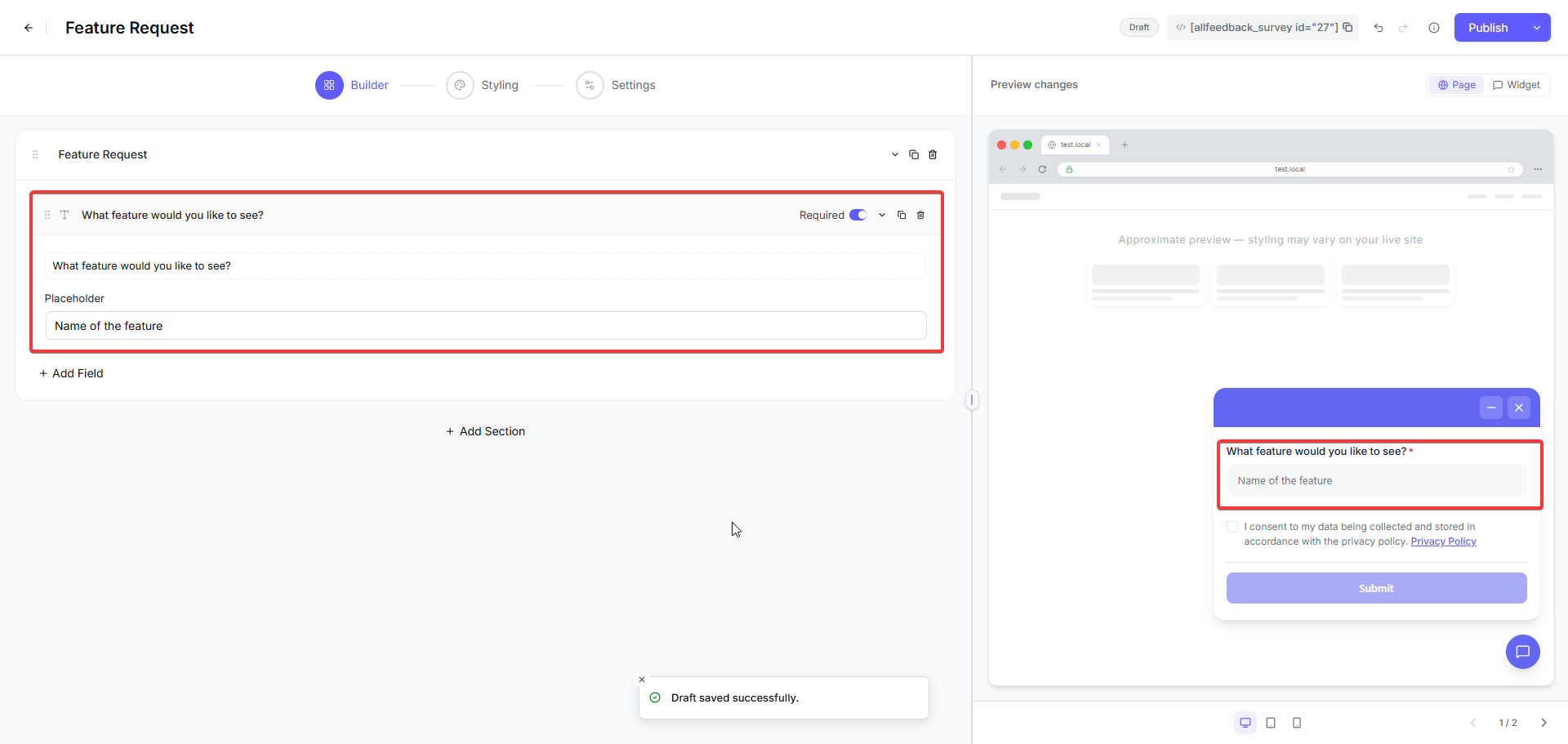Click the Draft status badge
The image size is (1568, 744).
1138,27
